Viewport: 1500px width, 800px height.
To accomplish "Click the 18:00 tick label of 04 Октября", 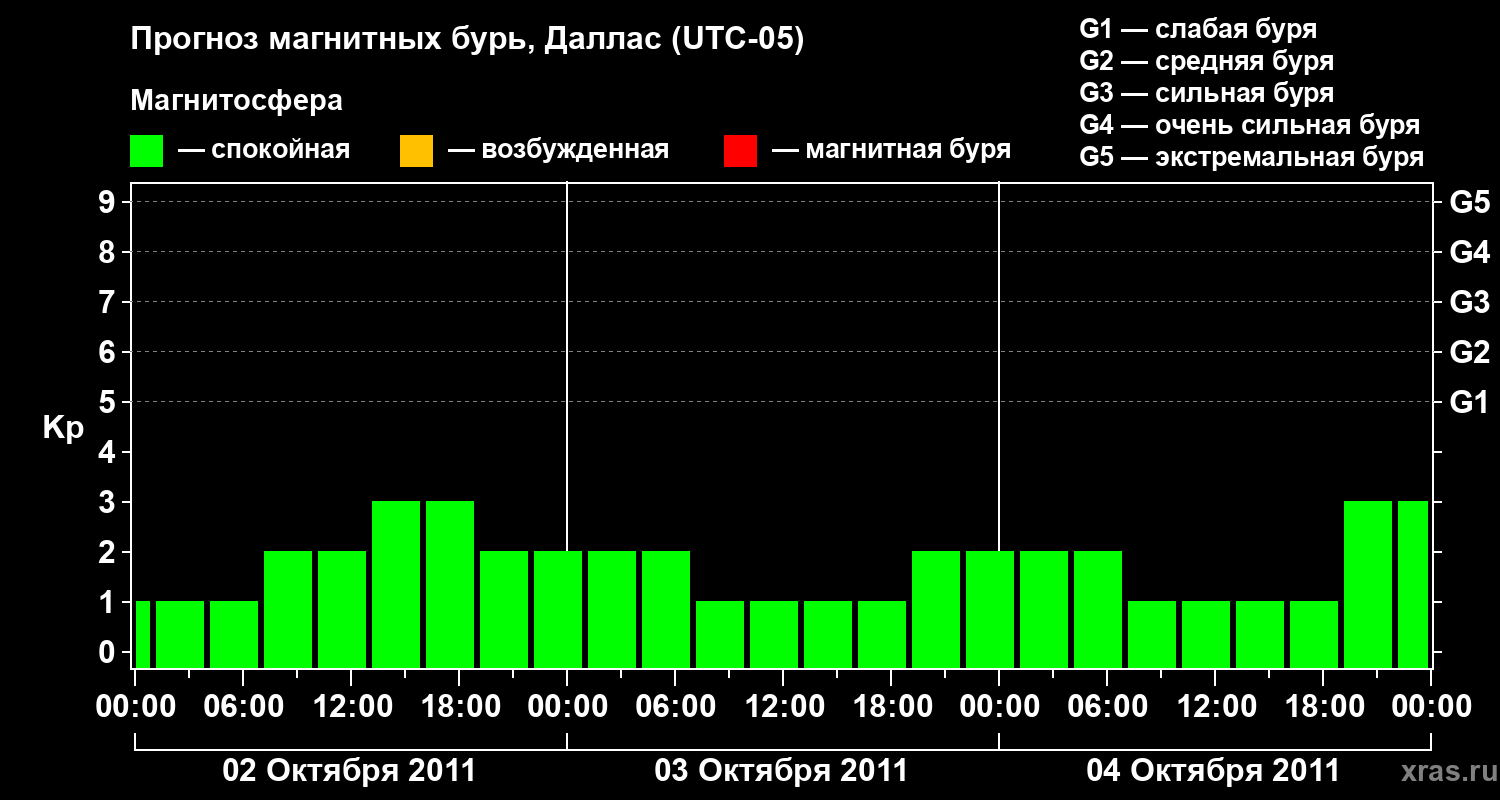I will pyautogui.click(x=1323, y=707).
